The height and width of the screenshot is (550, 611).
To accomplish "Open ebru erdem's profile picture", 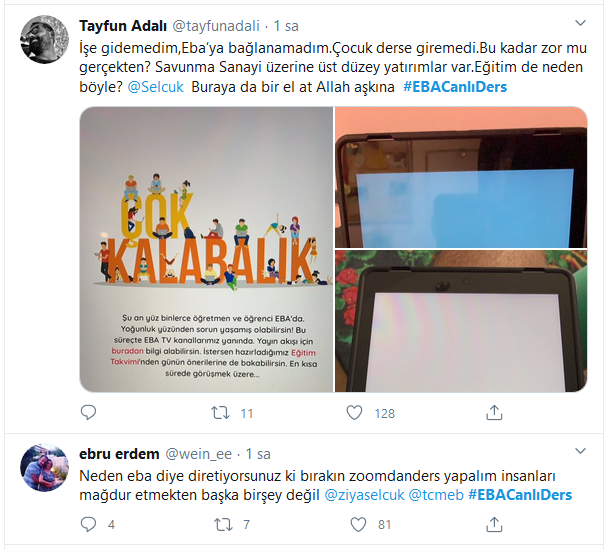I will pyautogui.click(x=44, y=467).
